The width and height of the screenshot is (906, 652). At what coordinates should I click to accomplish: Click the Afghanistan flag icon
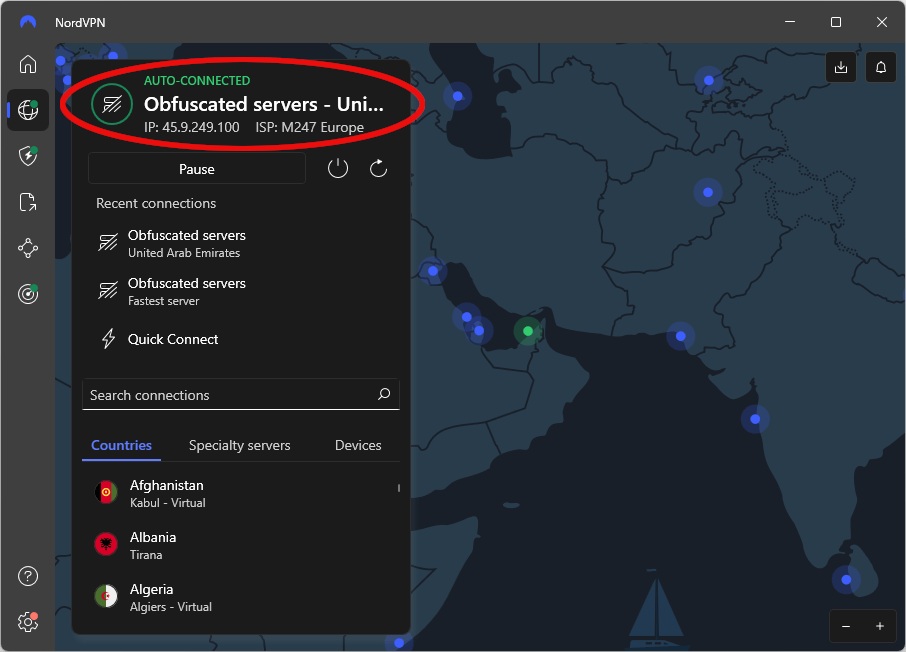[106, 492]
